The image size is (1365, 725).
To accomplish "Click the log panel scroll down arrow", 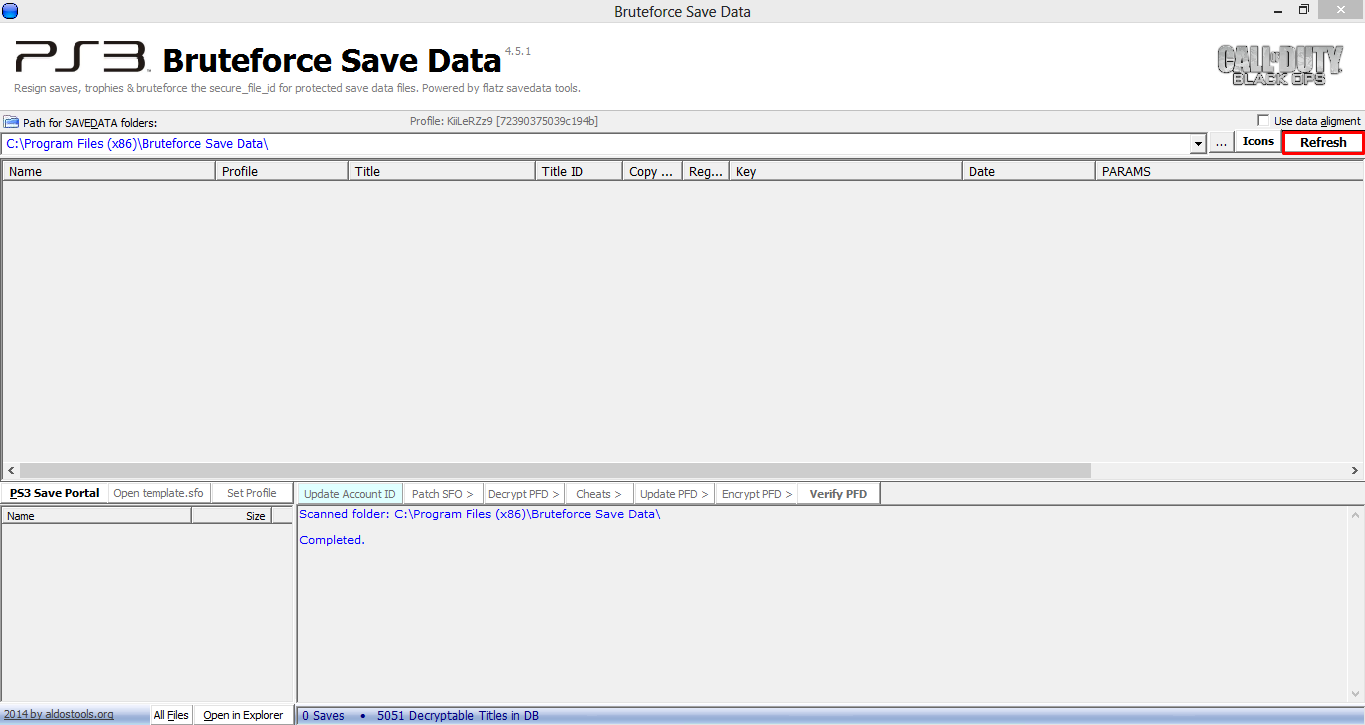I will tap(1354, 694).
